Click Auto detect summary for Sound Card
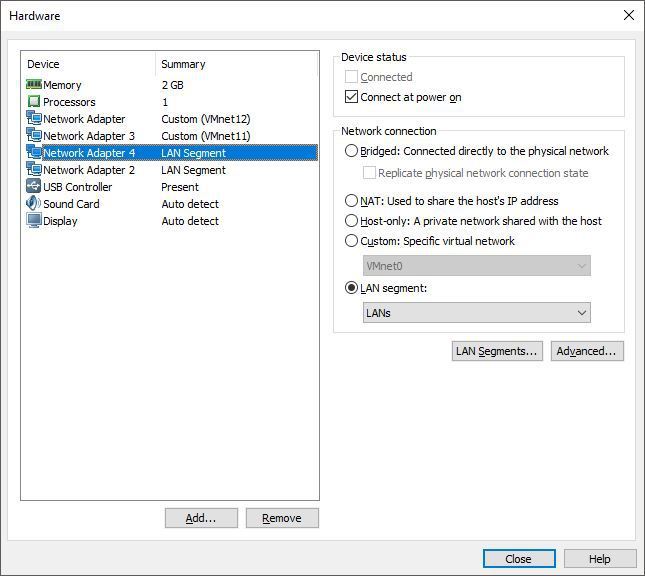 (190, 204)
